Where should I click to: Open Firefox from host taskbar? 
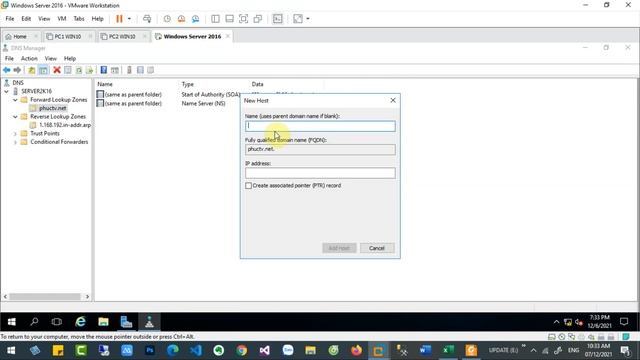click(356, 350)
